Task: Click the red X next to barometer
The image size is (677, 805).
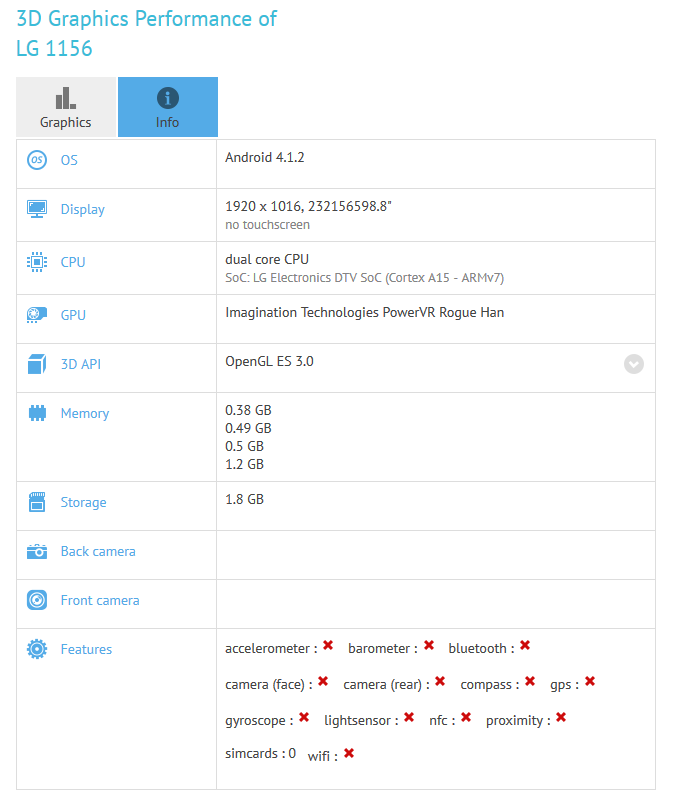Action: pyautogui.click(x=429, y=645)
